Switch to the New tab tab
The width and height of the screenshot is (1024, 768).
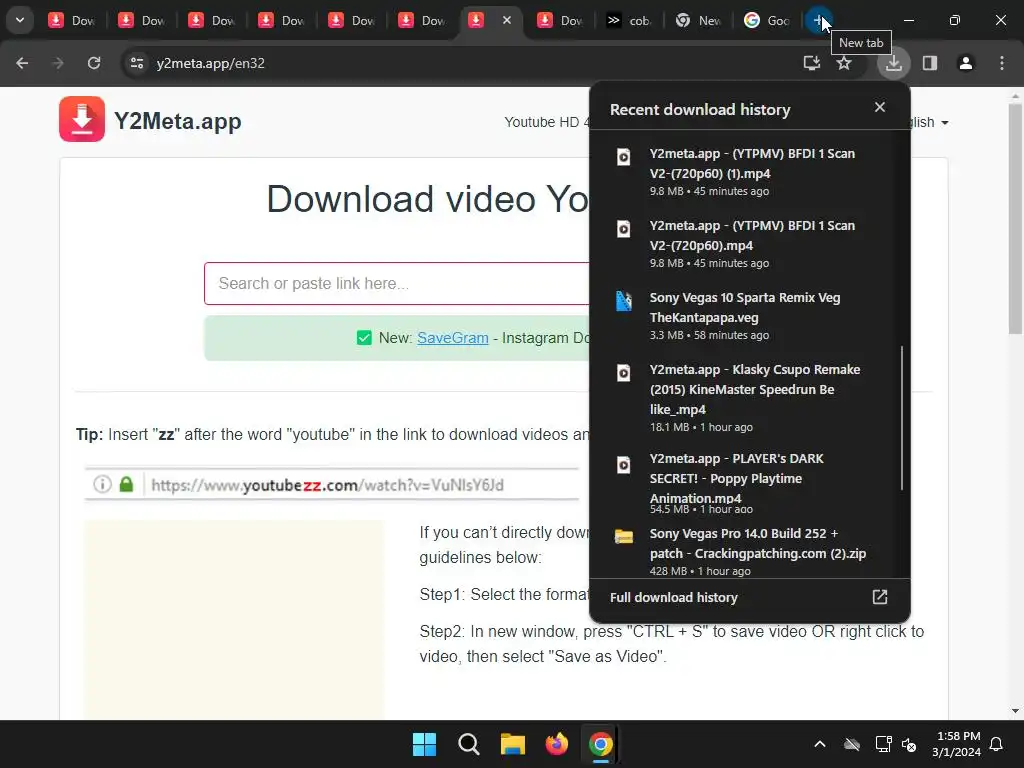[698, 20]
